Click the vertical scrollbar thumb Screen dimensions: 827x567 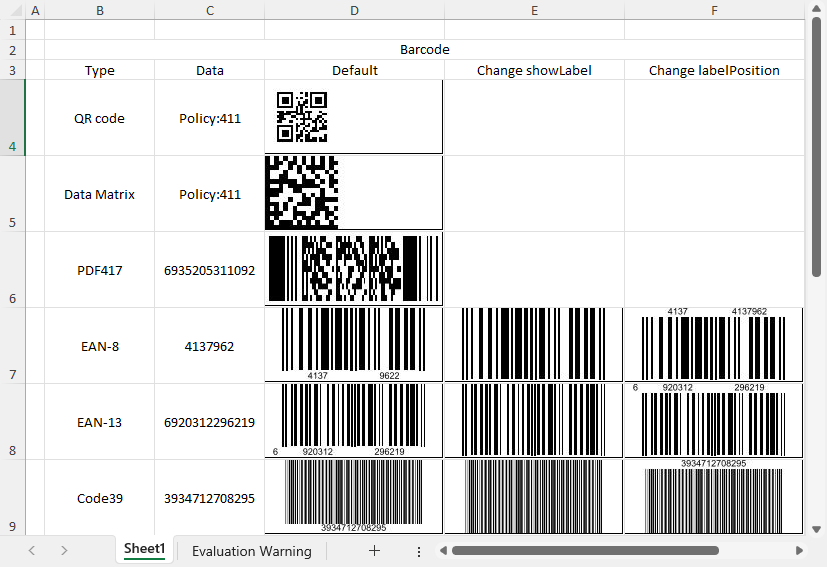point(816,146)
